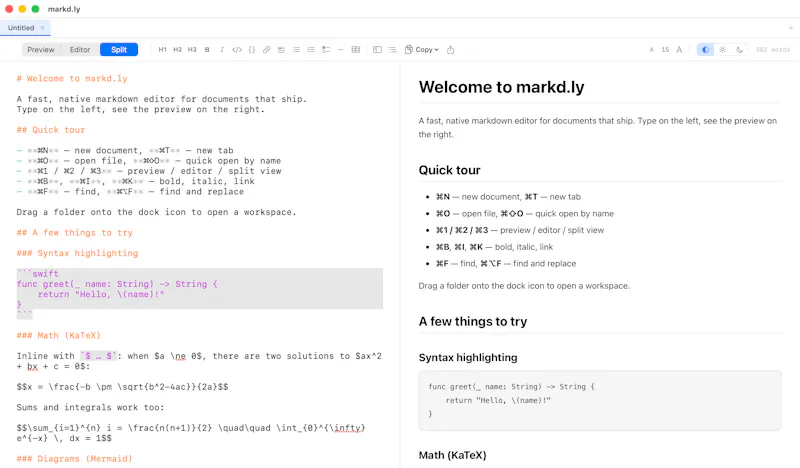This screenshot has width=800, height=468.
Task: Click the 'Math (KaTeX)' preview heading
Action: pyautogui.click(x=453, y=455)
